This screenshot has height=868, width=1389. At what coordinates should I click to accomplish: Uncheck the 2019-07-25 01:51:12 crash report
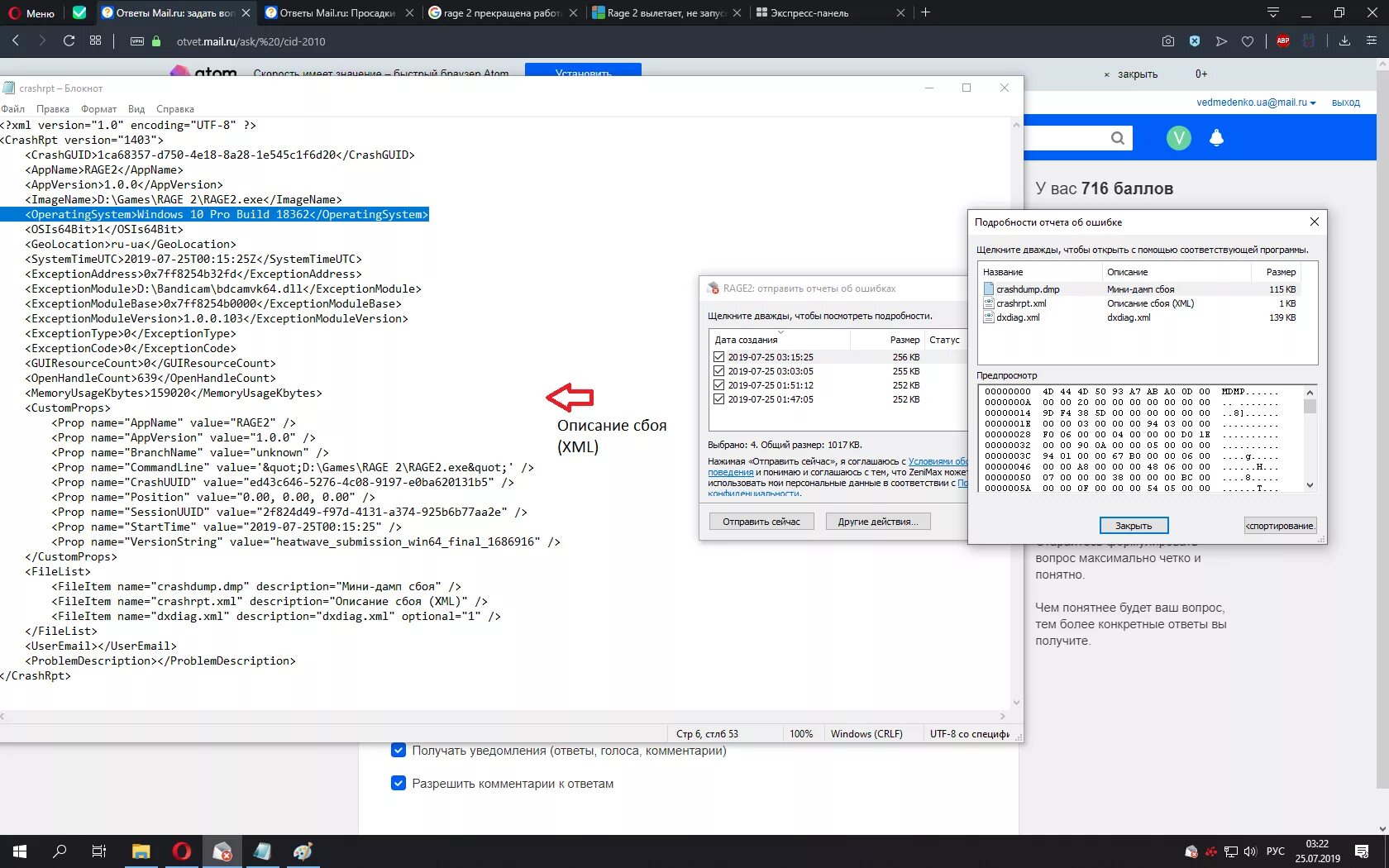[x=718, y=385]
